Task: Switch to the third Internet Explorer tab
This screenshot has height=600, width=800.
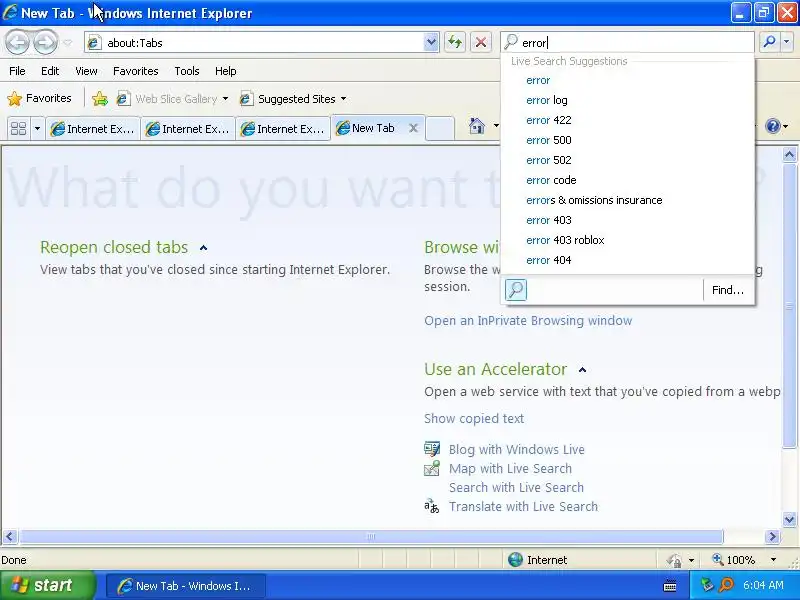Action: (x=283, y=129)
